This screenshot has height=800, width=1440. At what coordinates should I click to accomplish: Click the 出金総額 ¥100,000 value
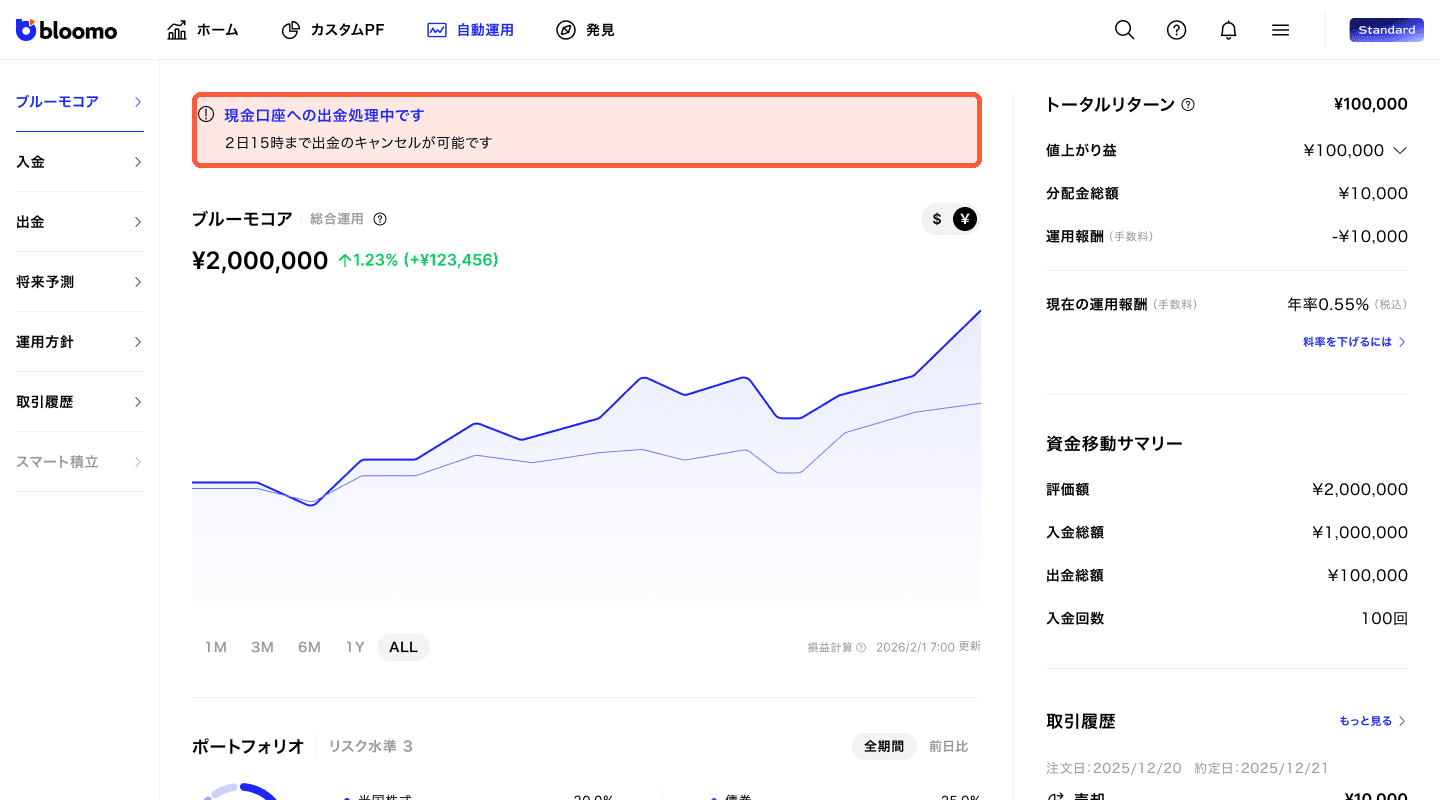click(x=1368, y=576)
